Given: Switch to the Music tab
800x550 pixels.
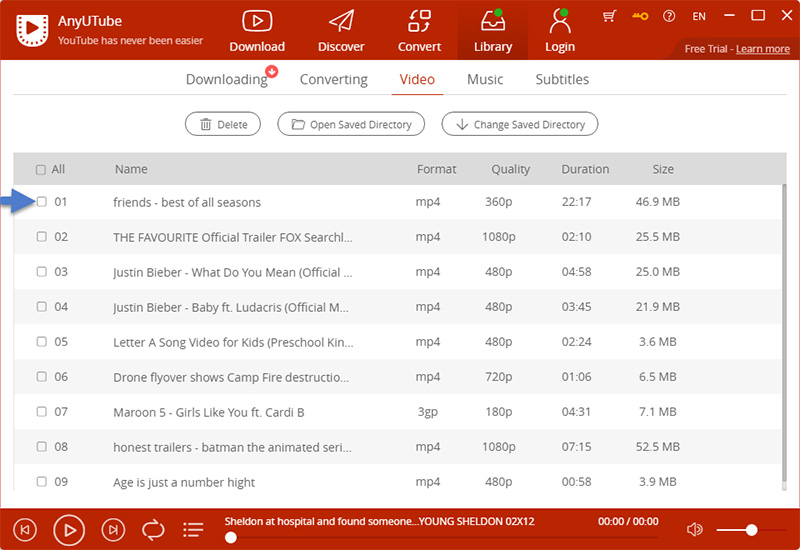Looking at the screenshot, I should pos(485,80).
